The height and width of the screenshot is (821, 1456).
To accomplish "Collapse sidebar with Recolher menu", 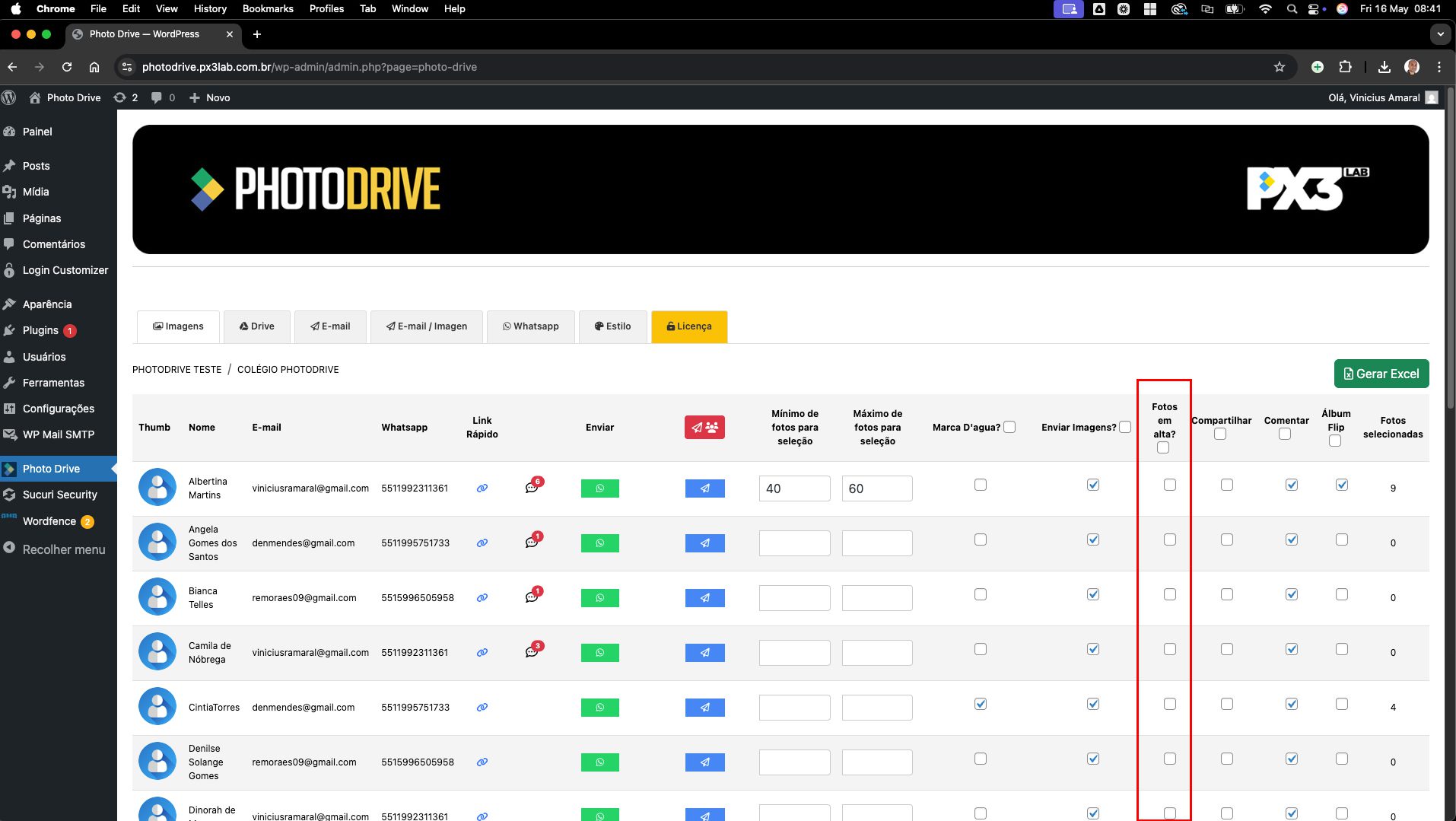I will (x=64, y=549).
